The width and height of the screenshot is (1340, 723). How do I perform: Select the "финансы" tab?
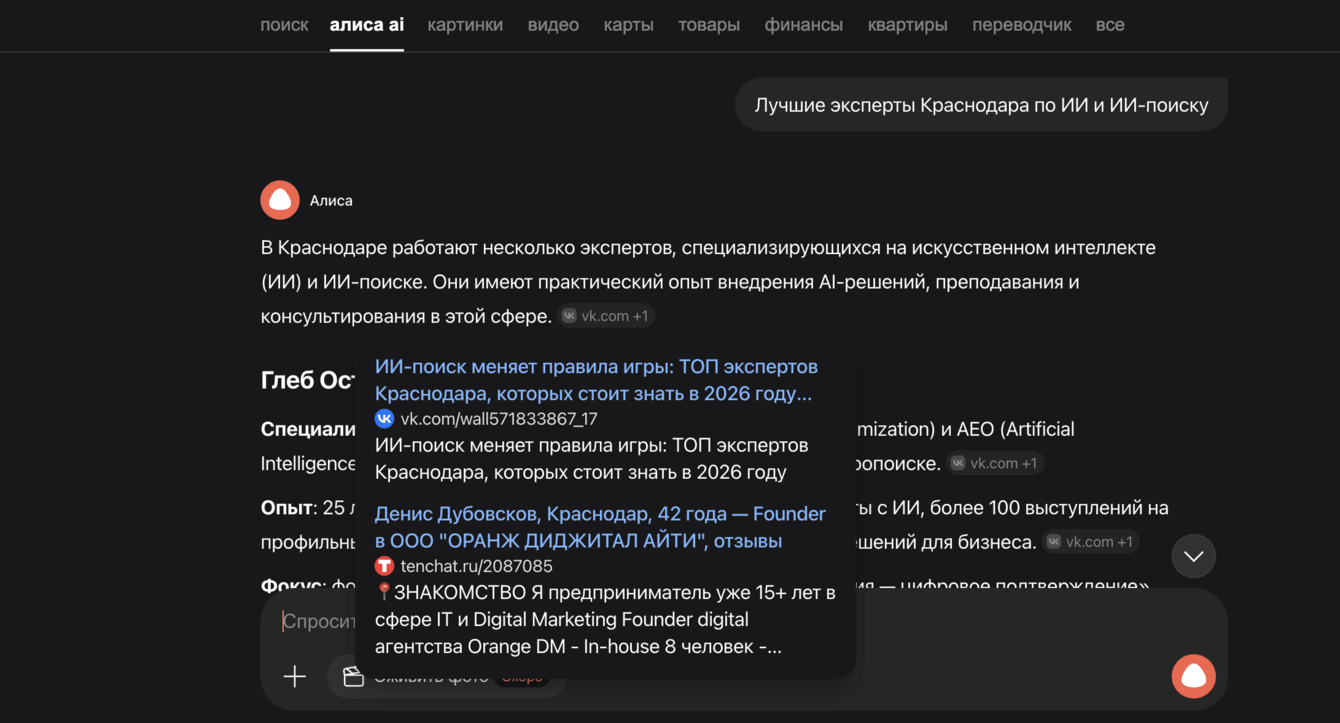(803, 25)
